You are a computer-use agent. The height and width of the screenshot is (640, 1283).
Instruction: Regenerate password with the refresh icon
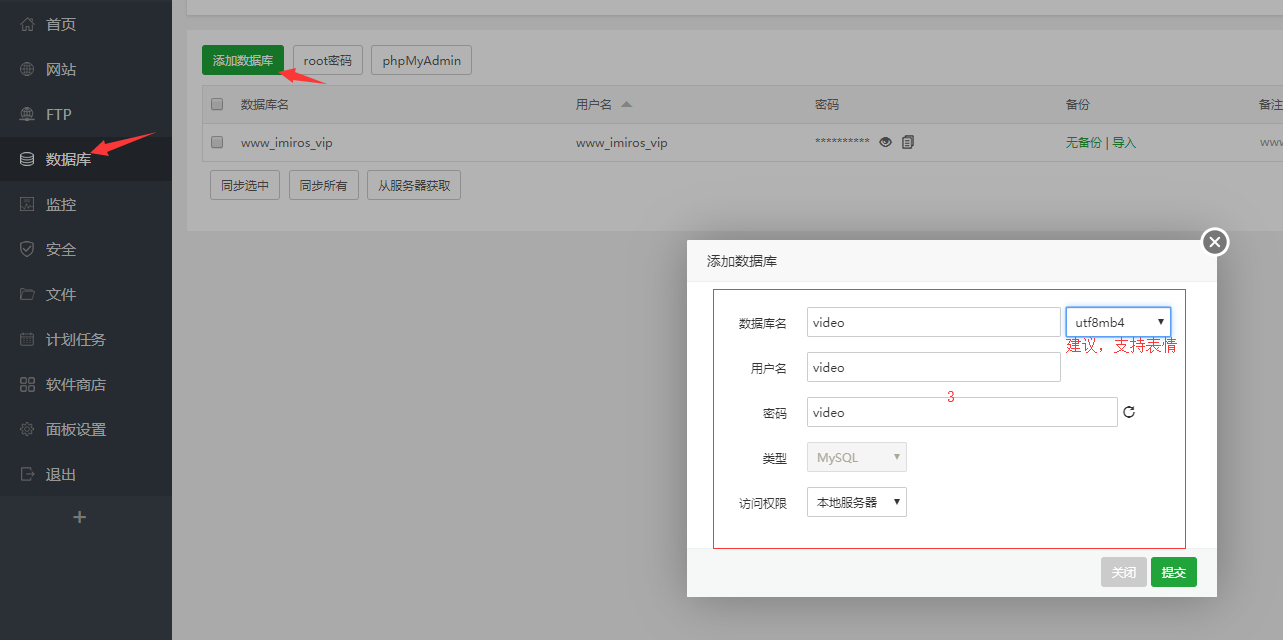(x=1129, y=412)
